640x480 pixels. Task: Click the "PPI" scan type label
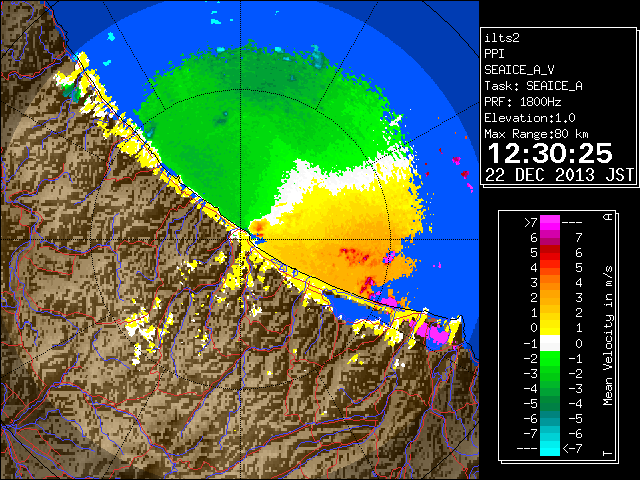pyautogui.click(x=494, y=54)
